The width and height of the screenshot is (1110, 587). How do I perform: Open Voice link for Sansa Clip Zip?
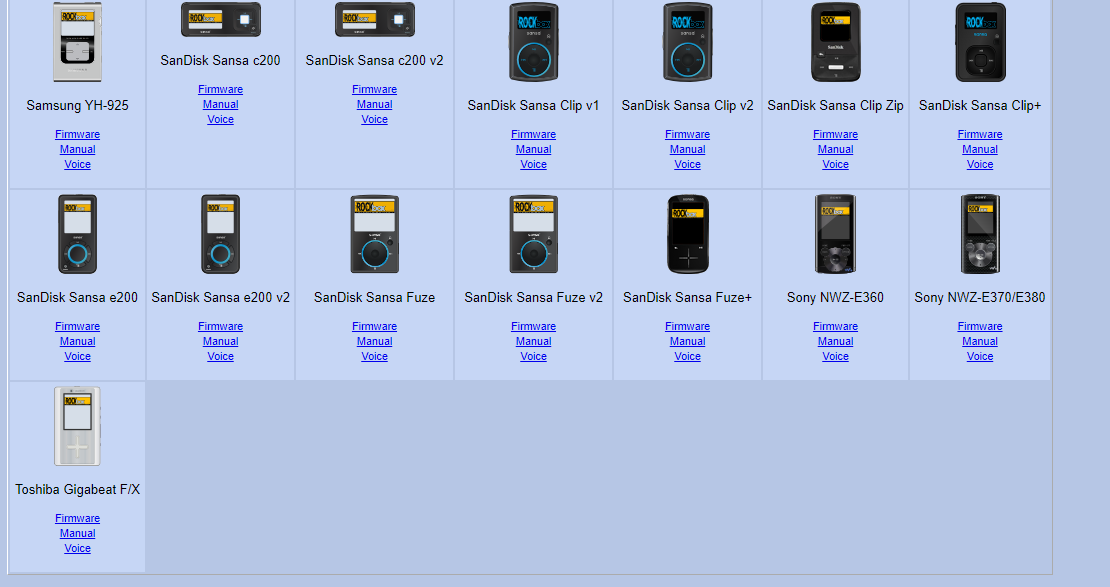click(835, 164)
